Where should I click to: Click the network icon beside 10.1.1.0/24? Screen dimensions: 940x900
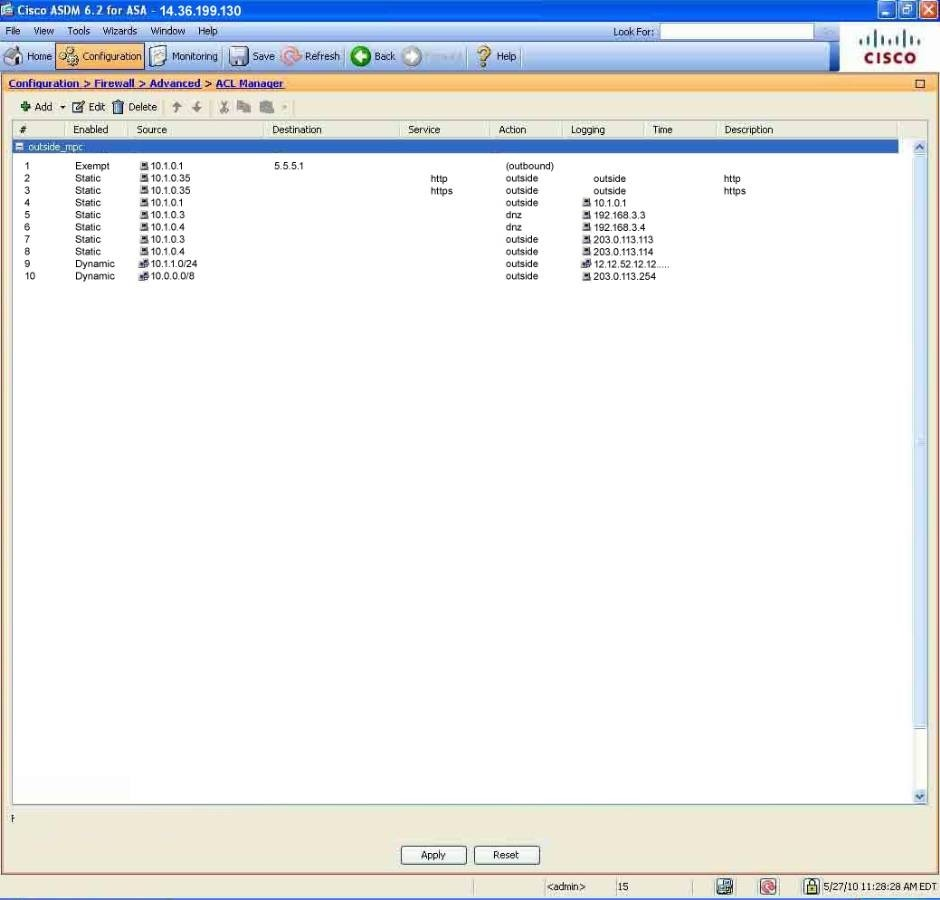pos(144,263)
